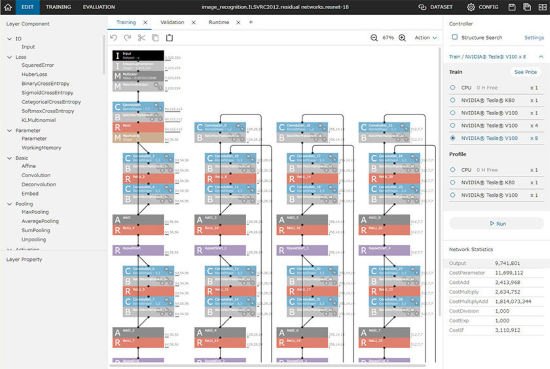Open the Runtime network tab

(219, 22)
